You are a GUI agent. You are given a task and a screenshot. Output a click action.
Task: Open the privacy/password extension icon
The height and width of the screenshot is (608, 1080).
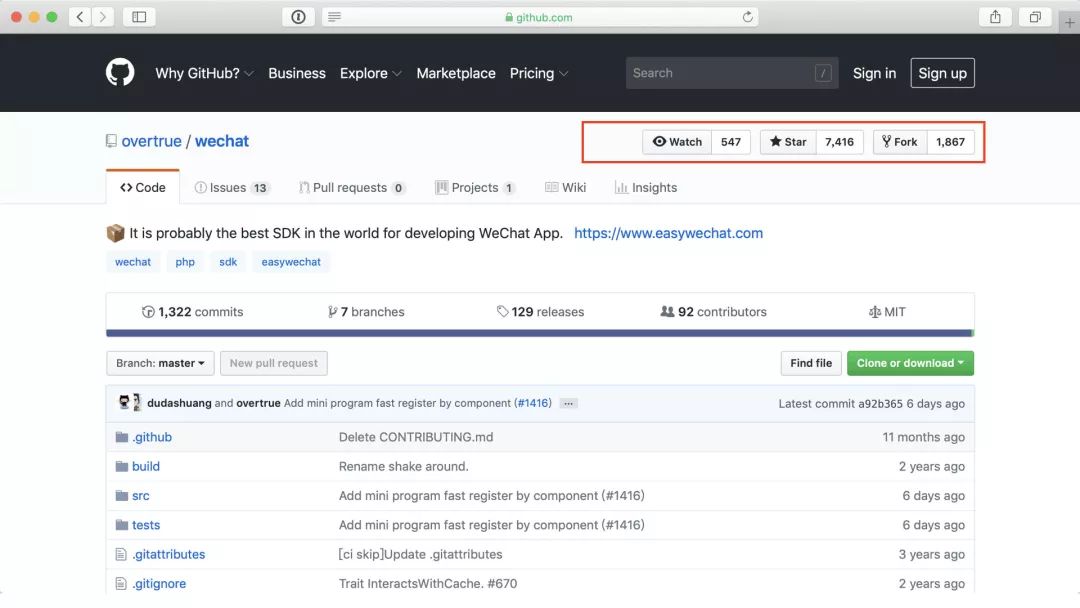tap(298, 17)
